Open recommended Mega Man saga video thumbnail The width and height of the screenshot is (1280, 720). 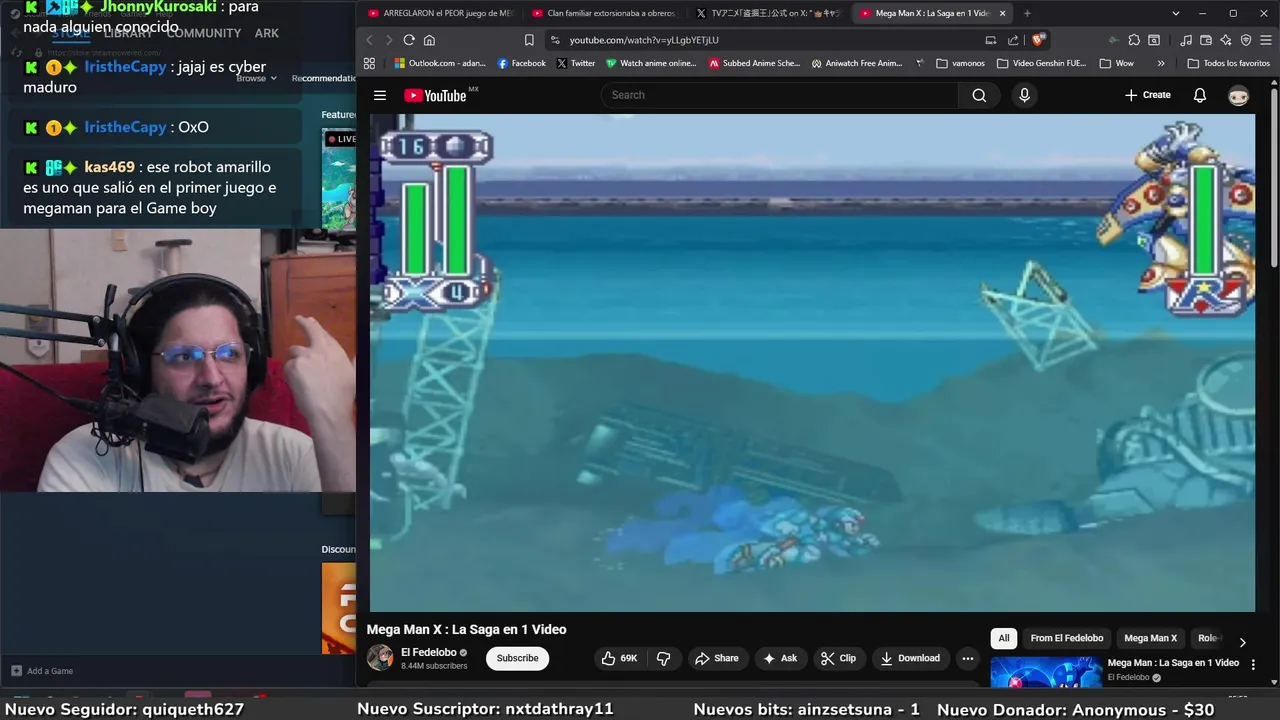click(x=1046, y=673)
